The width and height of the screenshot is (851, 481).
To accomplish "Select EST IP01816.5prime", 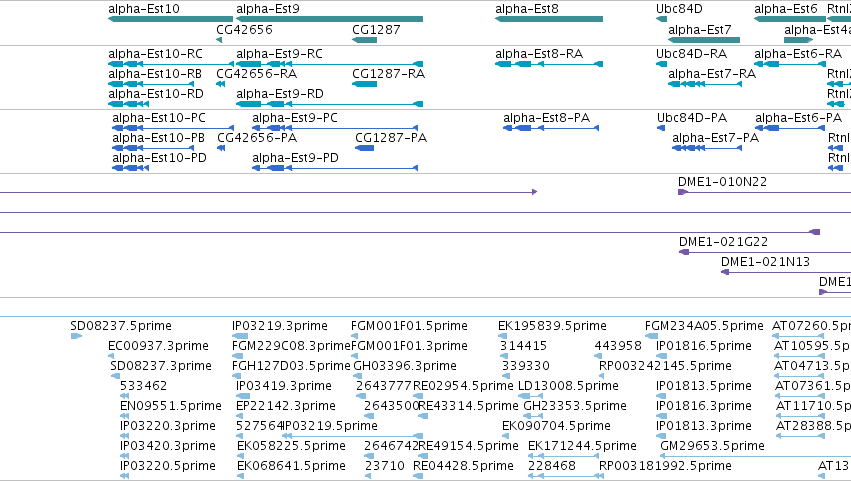I will (662, 356).
